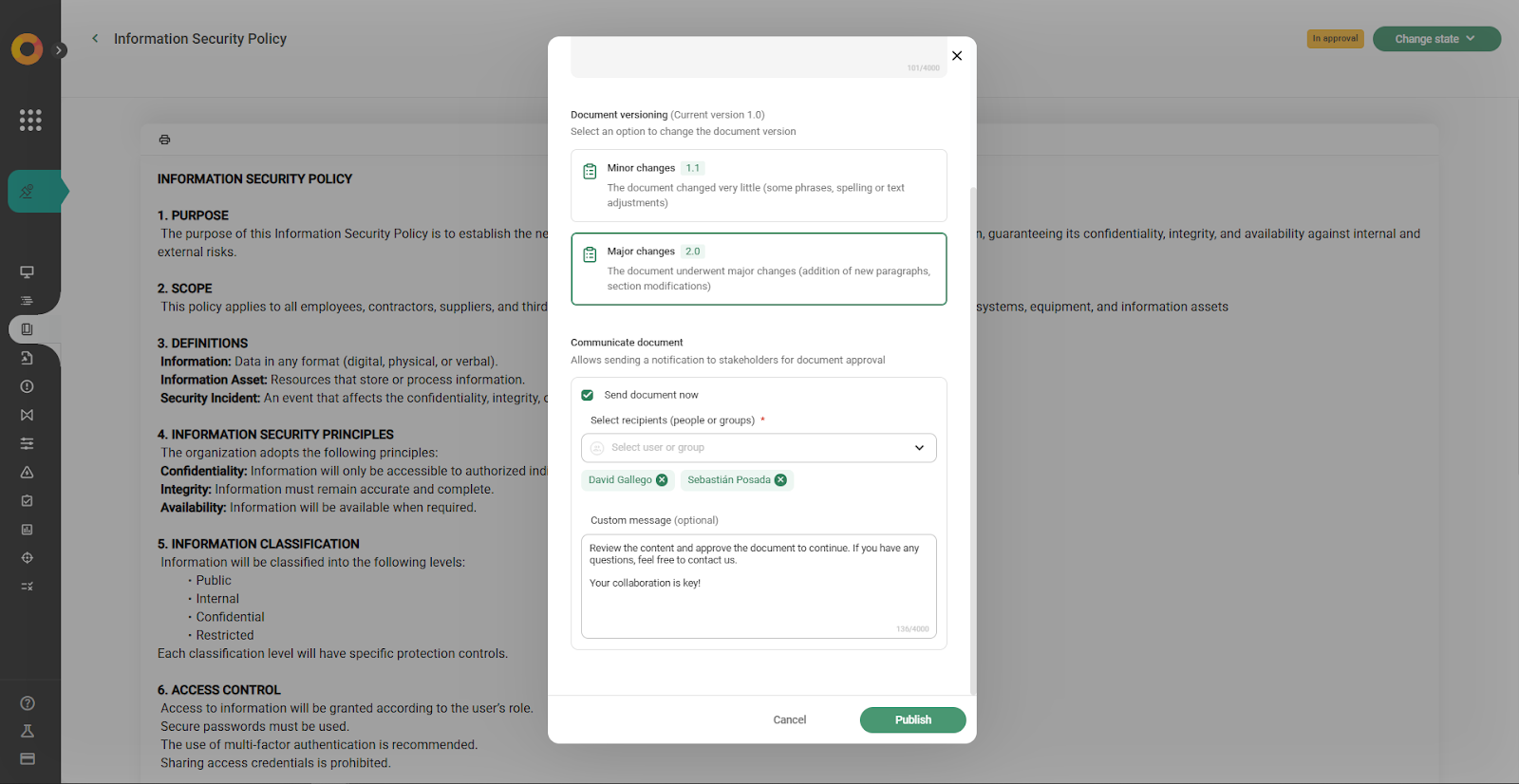Expand the Change state dropdown

[1435, 39]
